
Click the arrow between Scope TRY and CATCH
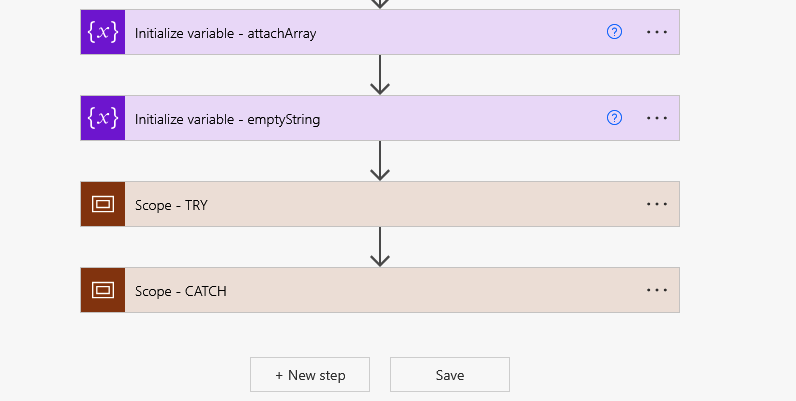click(x=379, y=247)
